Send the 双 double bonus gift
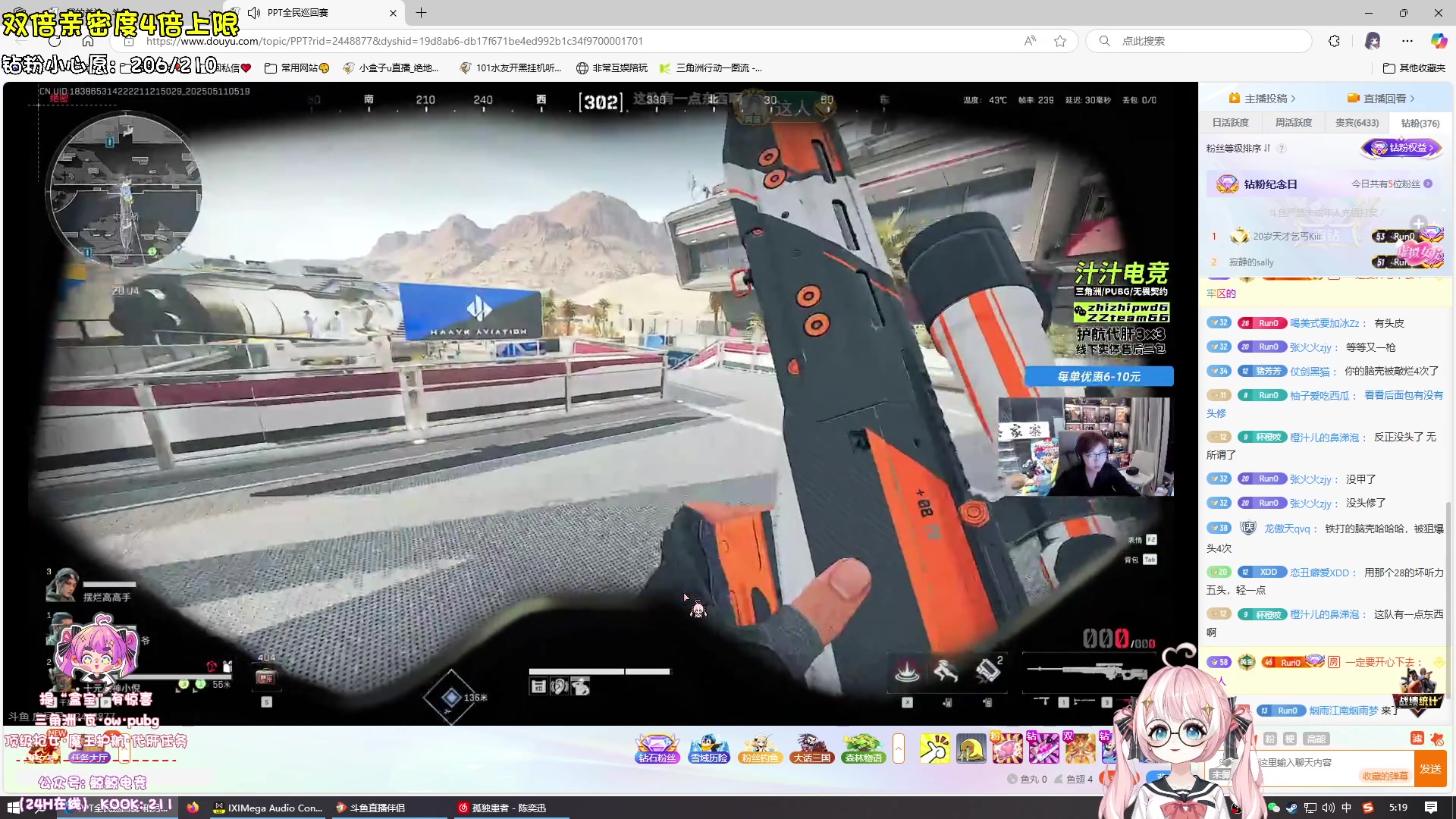 [1080, 748]
